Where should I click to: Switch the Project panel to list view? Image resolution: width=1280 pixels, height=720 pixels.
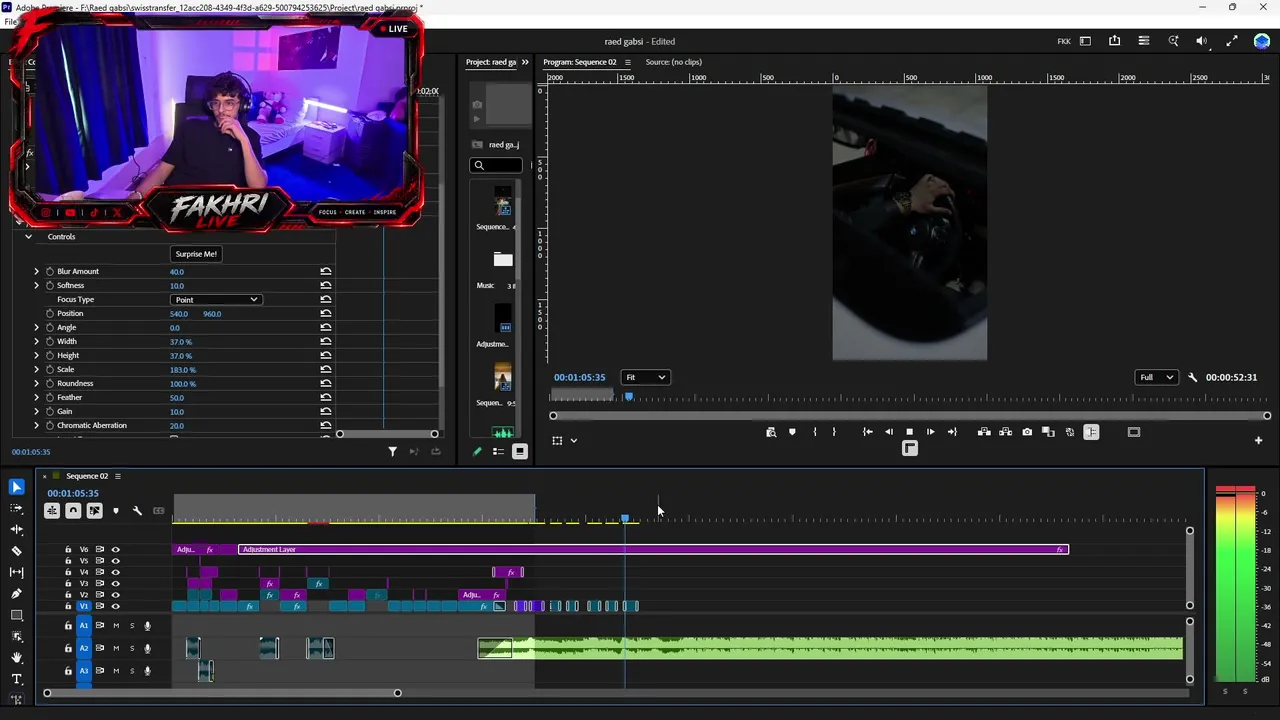498,452
